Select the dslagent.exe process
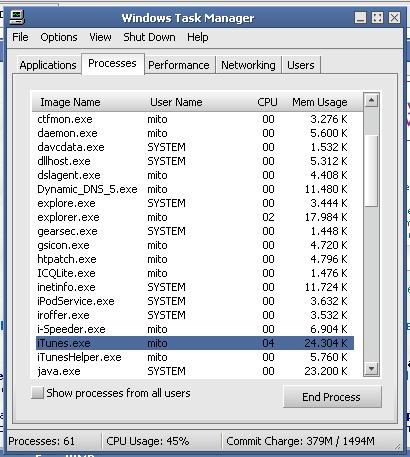The width and height of the screenshot is (410, 457). pos(195,175)
